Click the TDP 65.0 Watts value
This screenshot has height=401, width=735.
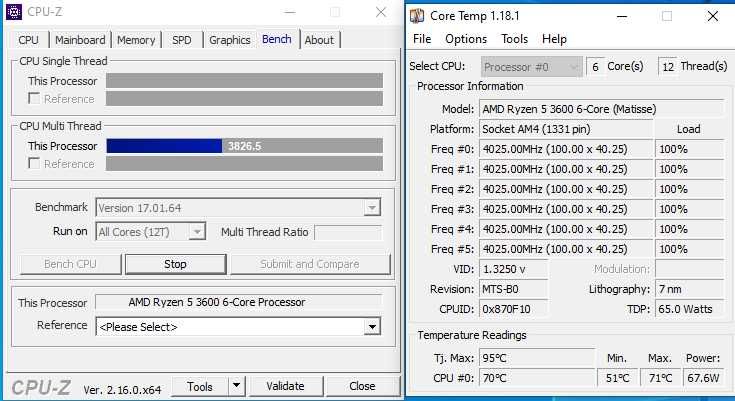[690, 309]
